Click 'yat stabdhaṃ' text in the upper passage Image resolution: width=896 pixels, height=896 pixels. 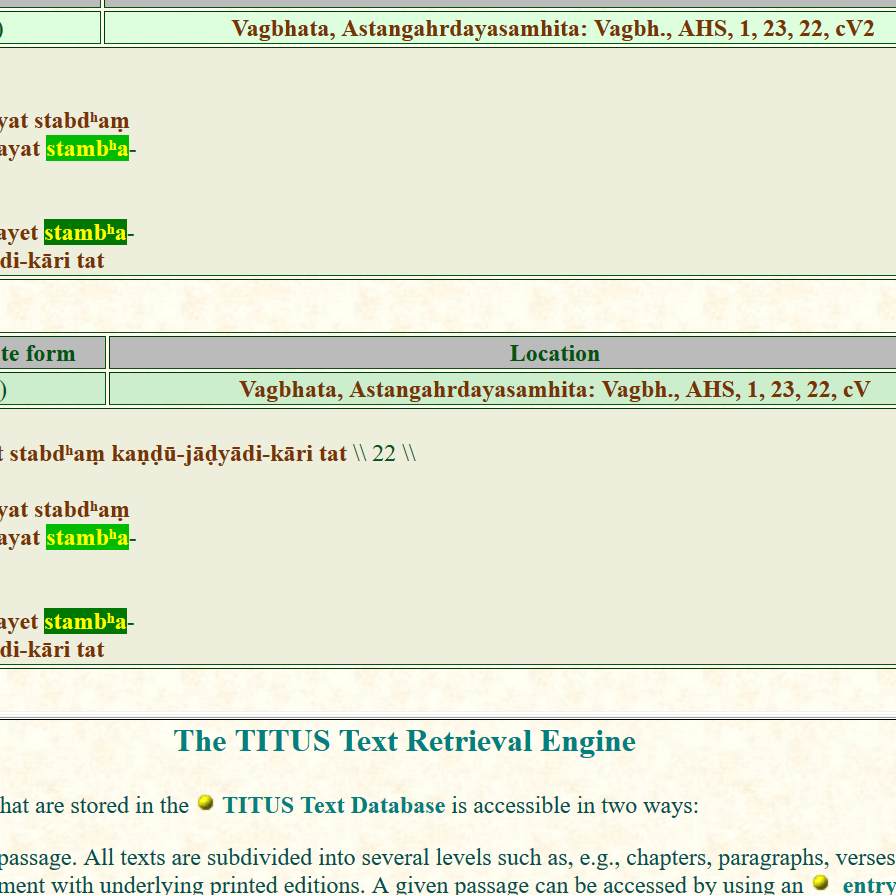tap(65, 122)
